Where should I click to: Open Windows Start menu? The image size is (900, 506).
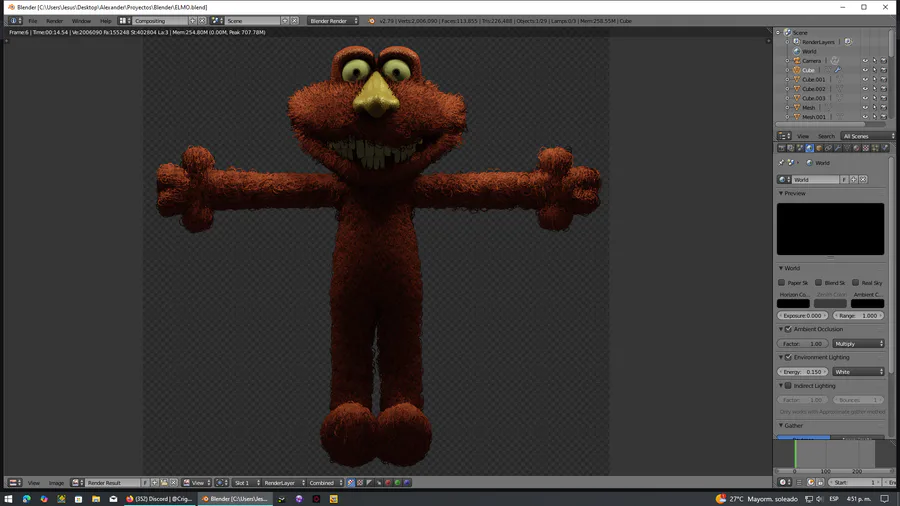pos(9,499)
